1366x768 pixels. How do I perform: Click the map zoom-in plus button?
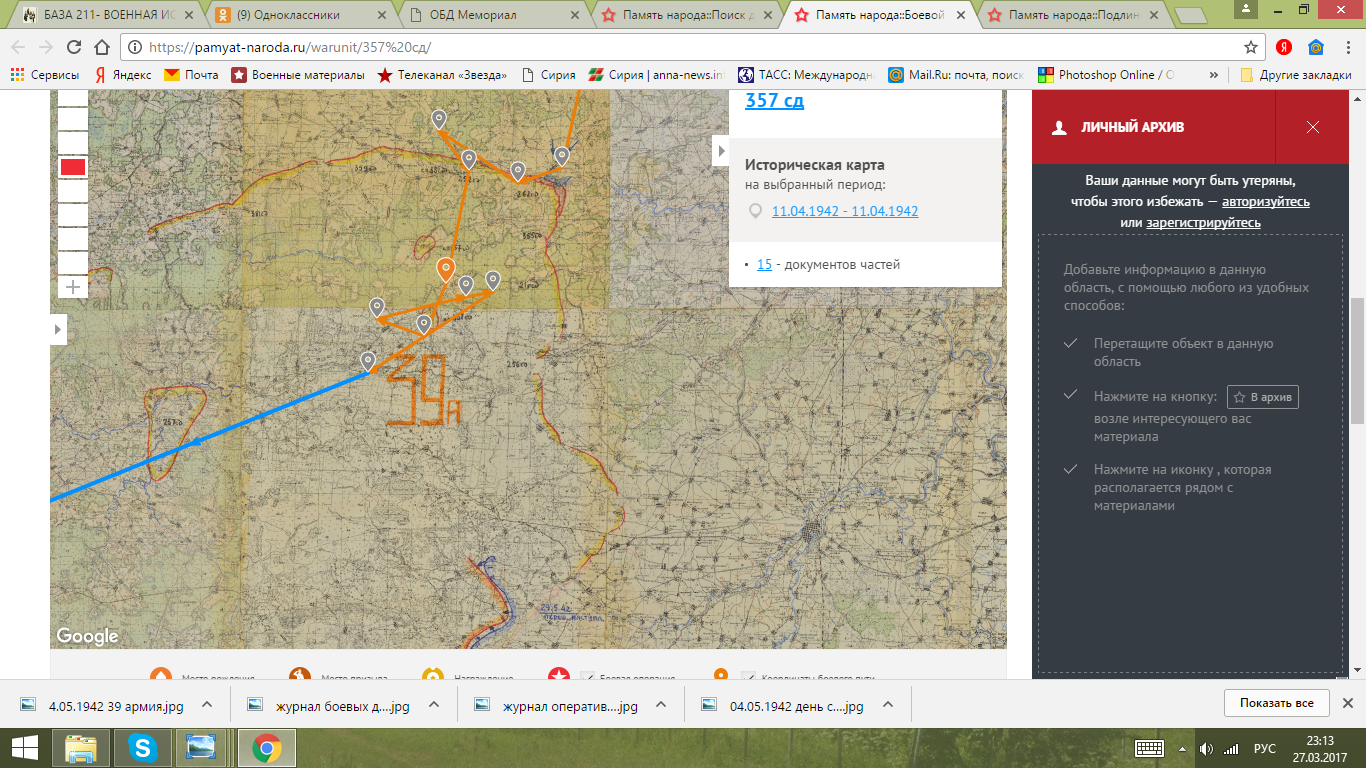[x=73, y=287]
